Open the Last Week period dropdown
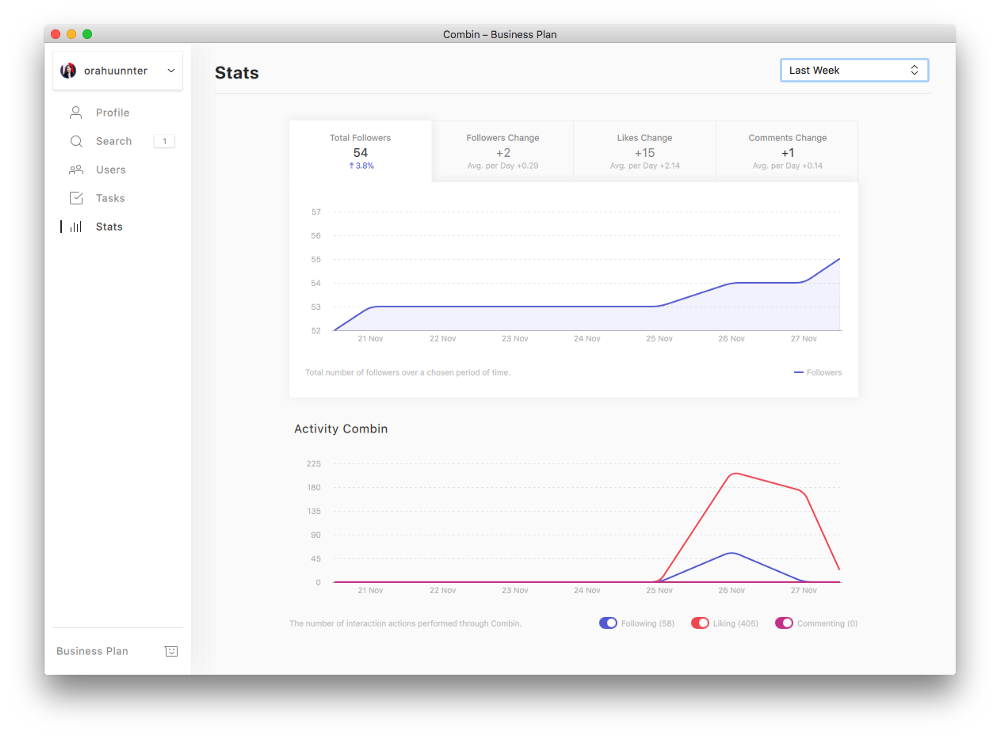The height and width of the screenshot is (738, 1000). click(x=854, y=70)
